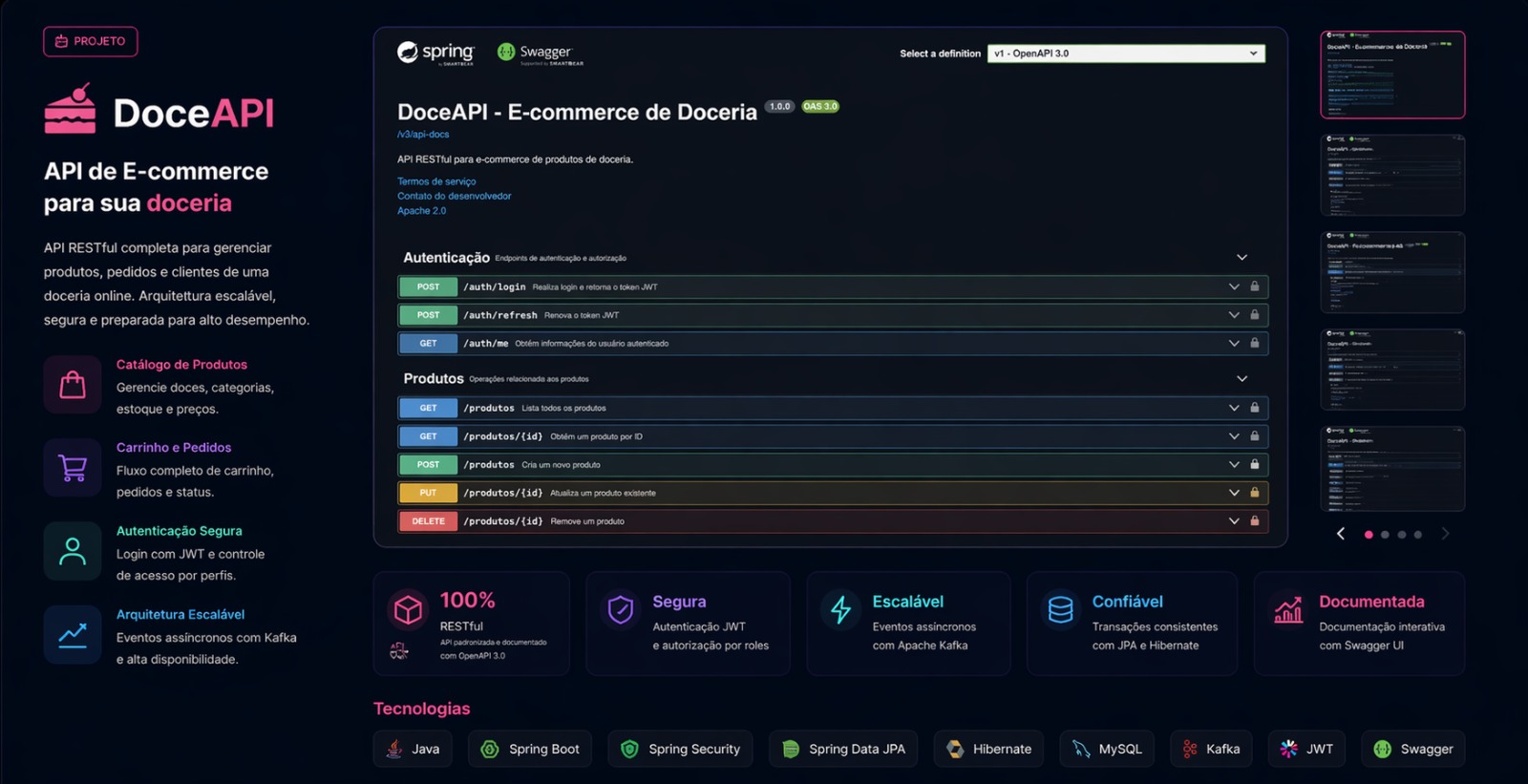Screen dimensions: 1528x784
Task: Click the green POST badge for /auth/login
Action: [428, 286]
